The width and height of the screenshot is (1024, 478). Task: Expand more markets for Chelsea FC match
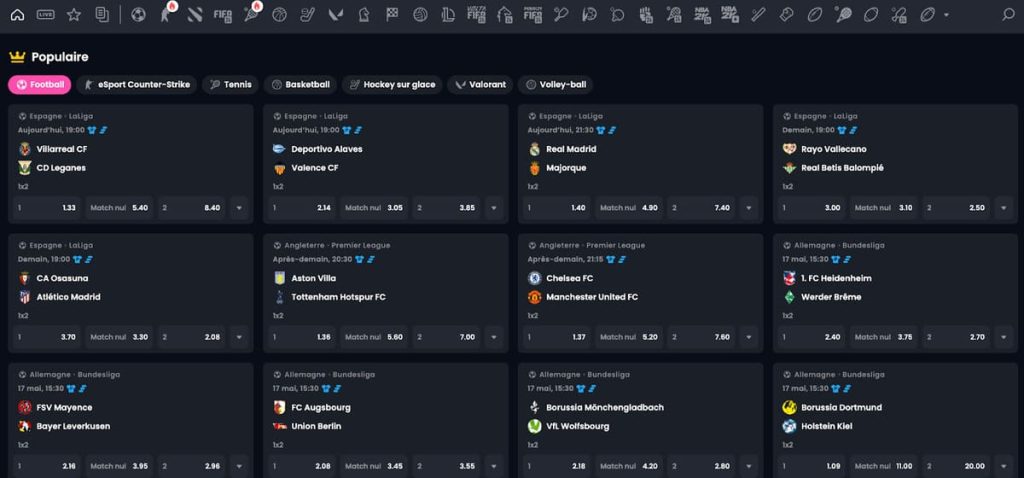748,337
